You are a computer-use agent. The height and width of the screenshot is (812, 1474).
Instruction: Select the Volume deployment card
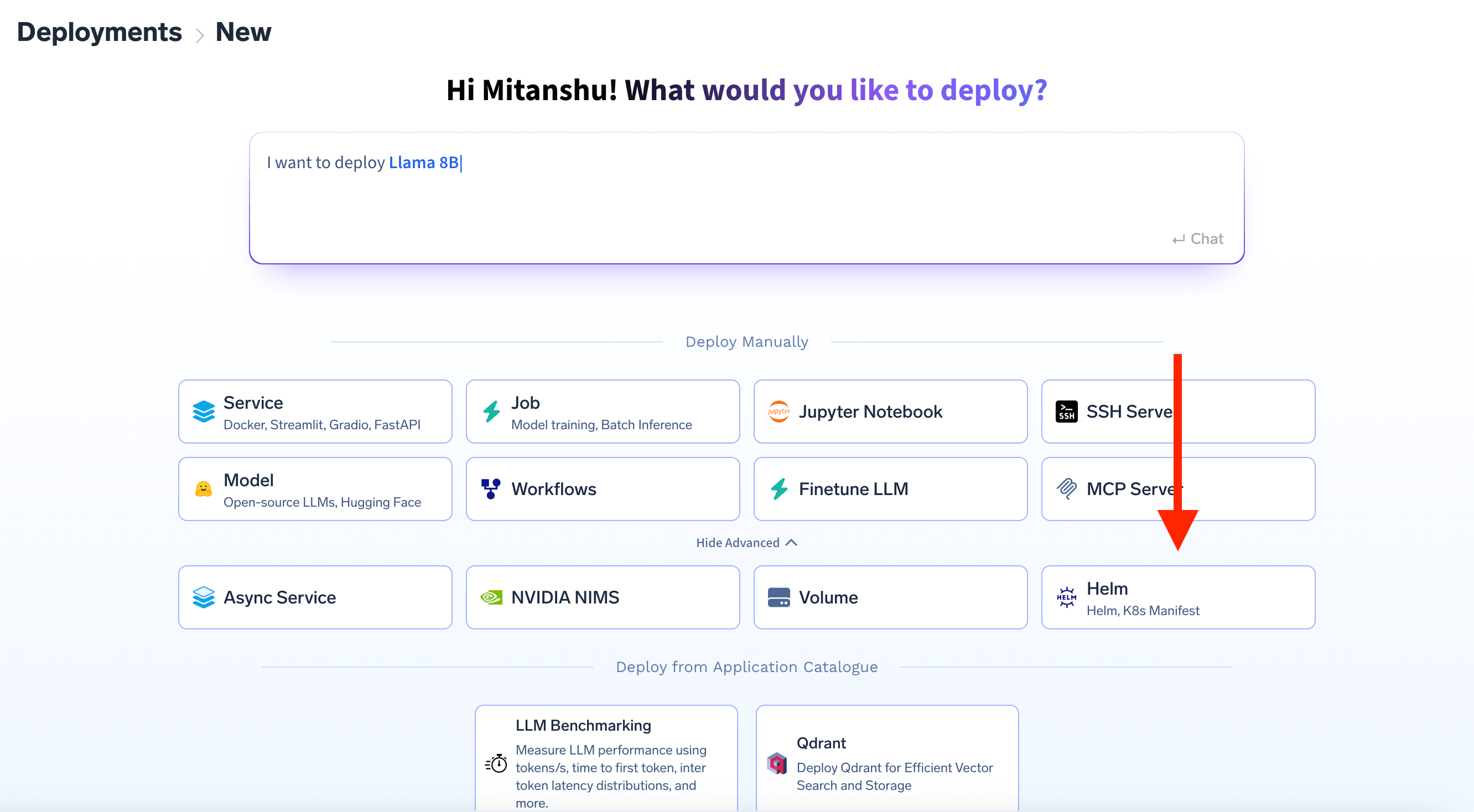coord(891,597)
